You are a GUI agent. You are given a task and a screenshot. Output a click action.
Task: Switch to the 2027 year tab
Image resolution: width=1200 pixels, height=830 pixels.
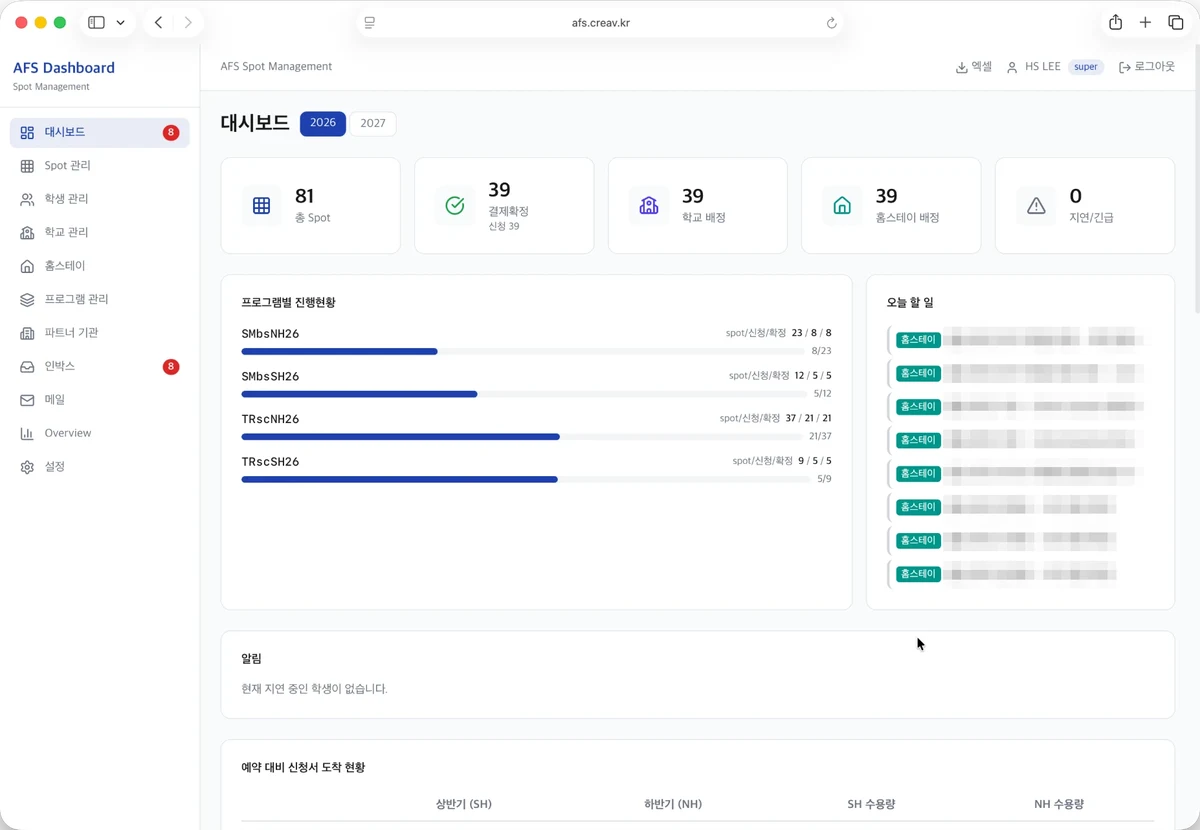click(373, 123)
